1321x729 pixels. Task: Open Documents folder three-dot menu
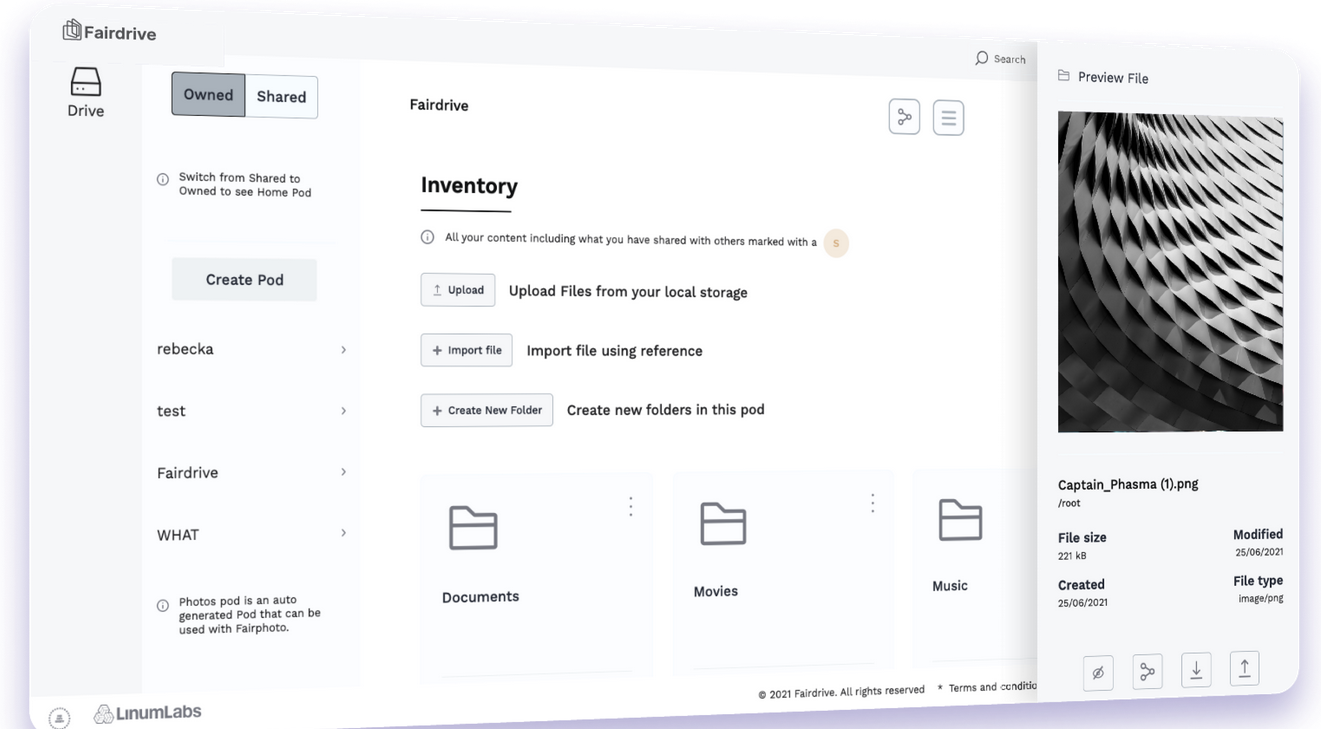pos(631,507)
